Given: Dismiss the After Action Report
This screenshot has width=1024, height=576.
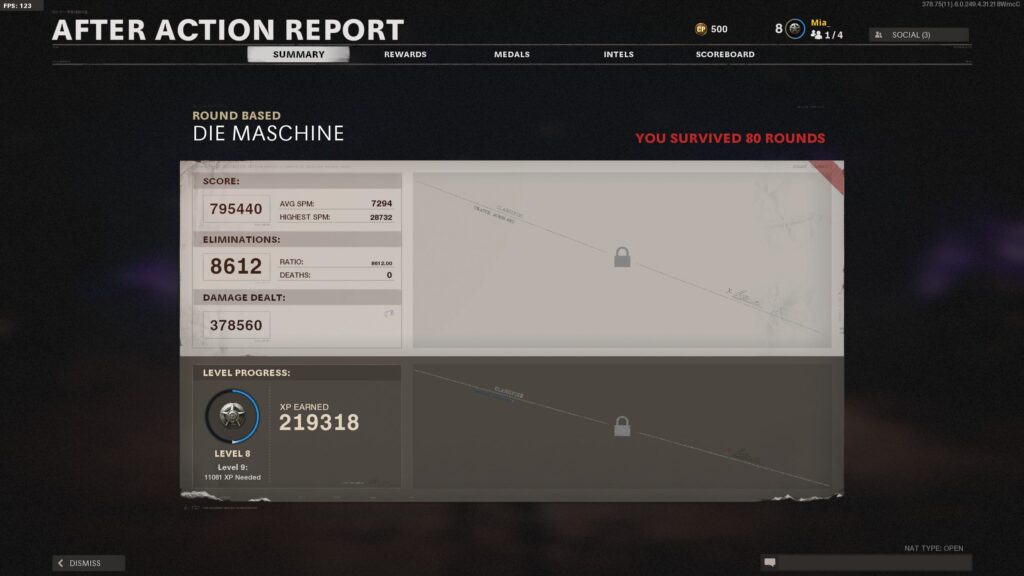Looking at the screenshot, I should (88, 563).
